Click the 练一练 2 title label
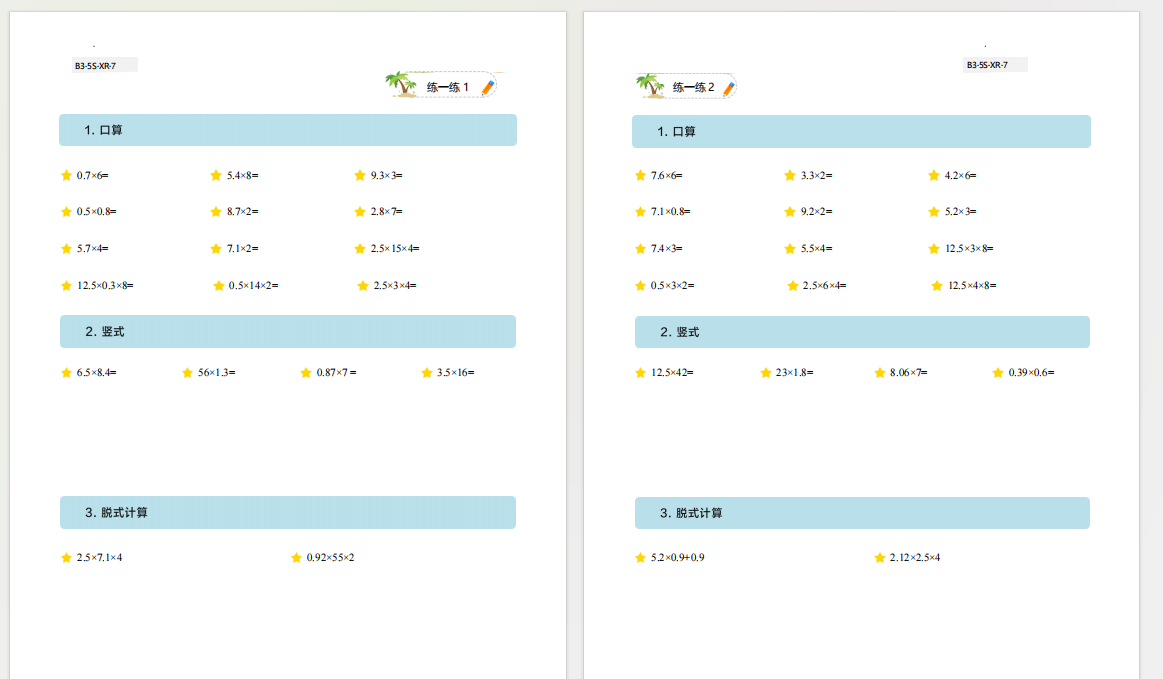 [x=693, y=87]
